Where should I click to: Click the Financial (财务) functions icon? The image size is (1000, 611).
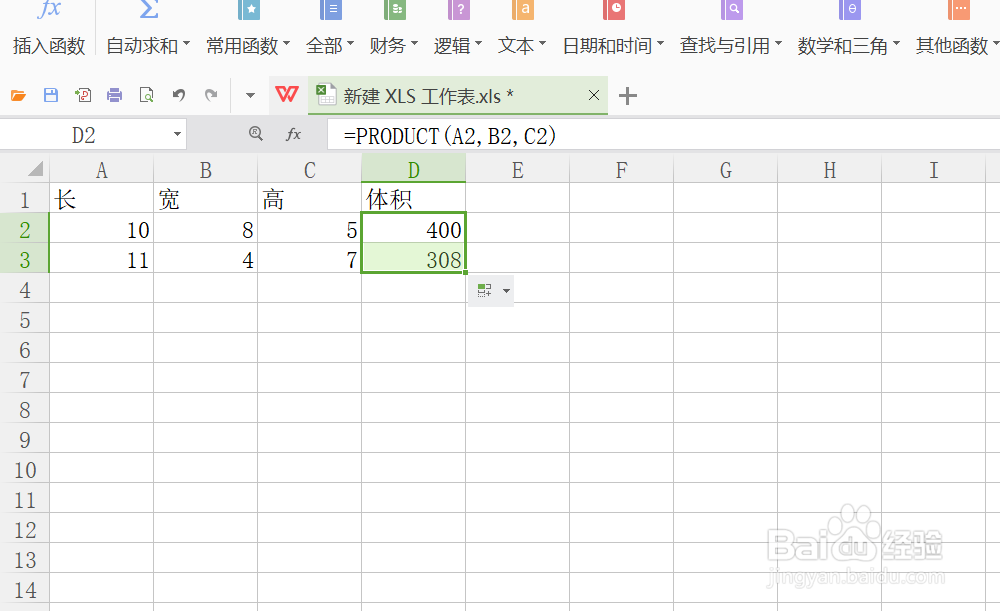click(x=395, y=10)
